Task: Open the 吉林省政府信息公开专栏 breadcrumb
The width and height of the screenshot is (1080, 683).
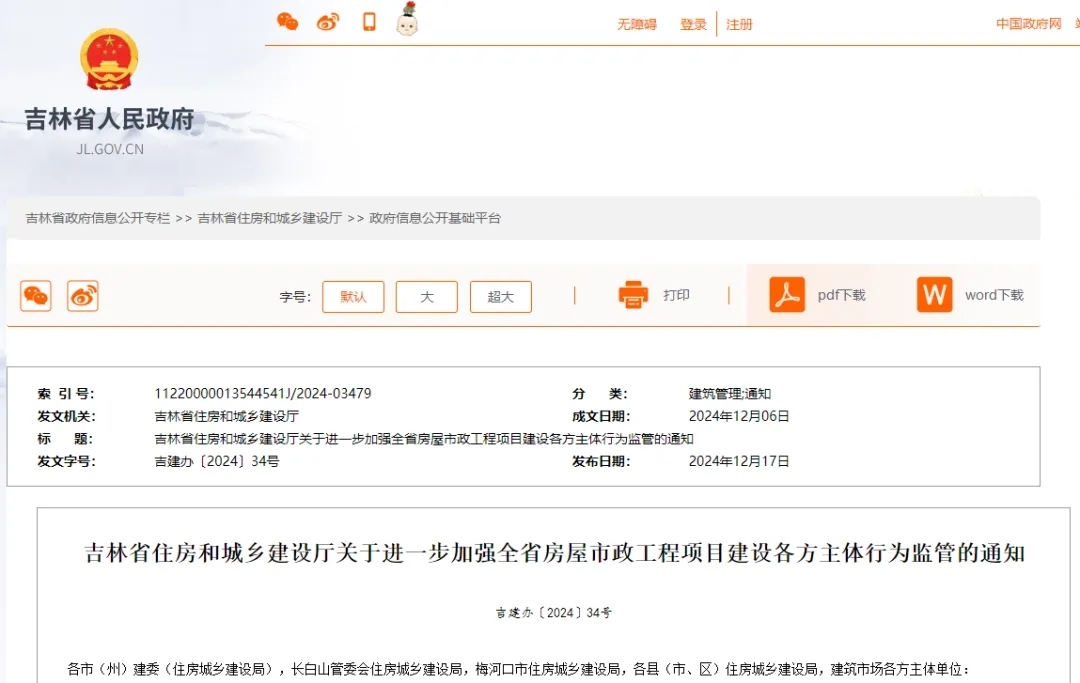Action: point(93,218)
